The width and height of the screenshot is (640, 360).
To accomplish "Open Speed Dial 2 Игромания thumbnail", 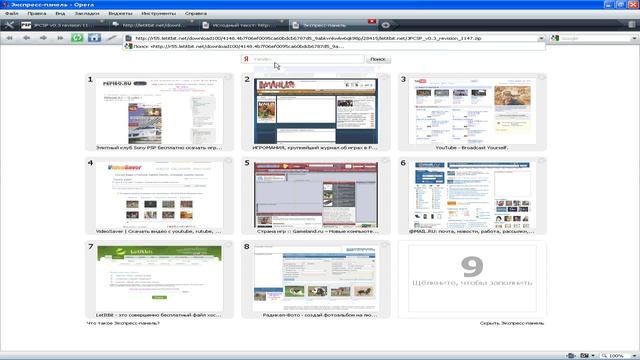I will (x=316, y=111).
